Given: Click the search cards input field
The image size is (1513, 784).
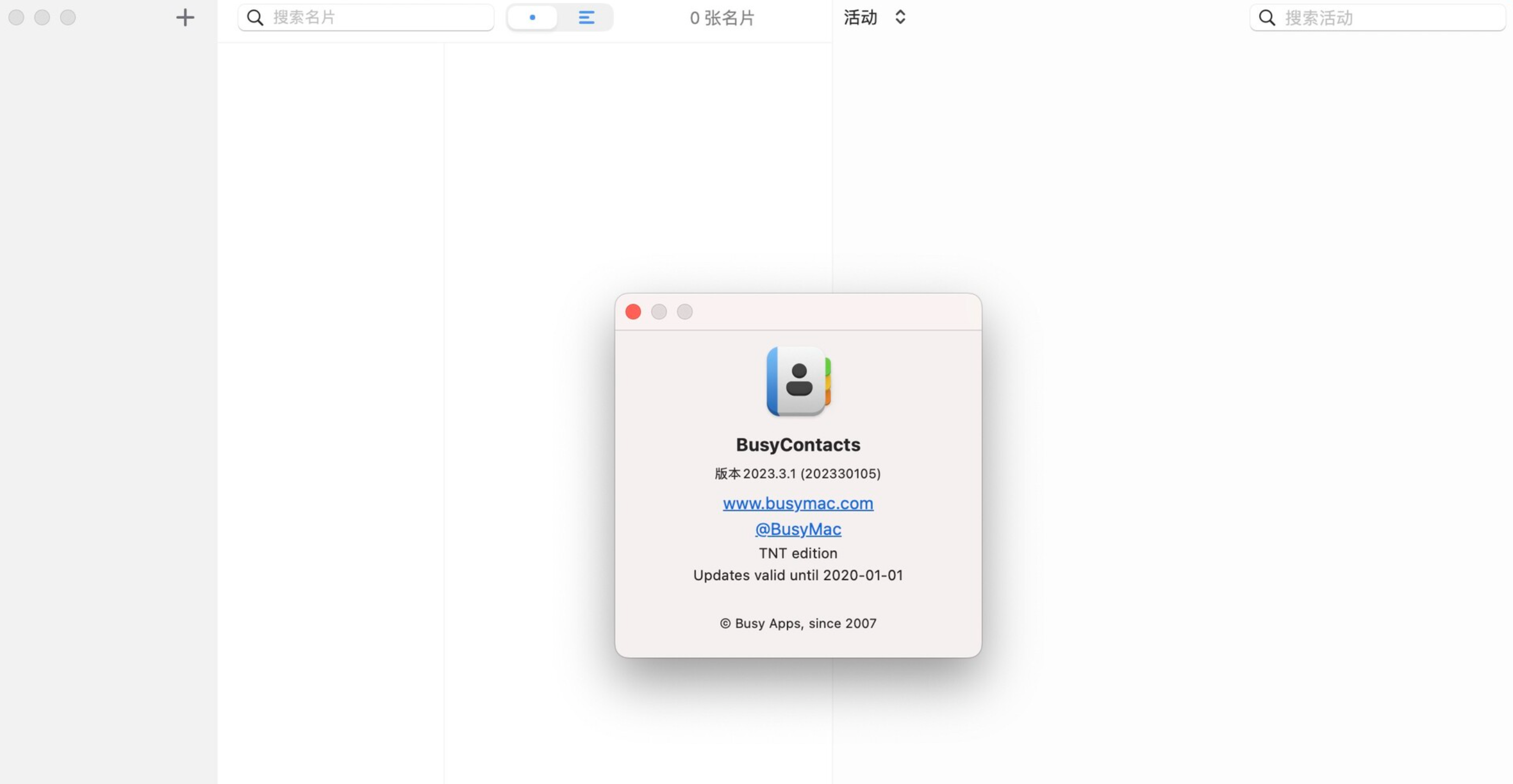Looking at the screenshot, I should coord(365,18).
